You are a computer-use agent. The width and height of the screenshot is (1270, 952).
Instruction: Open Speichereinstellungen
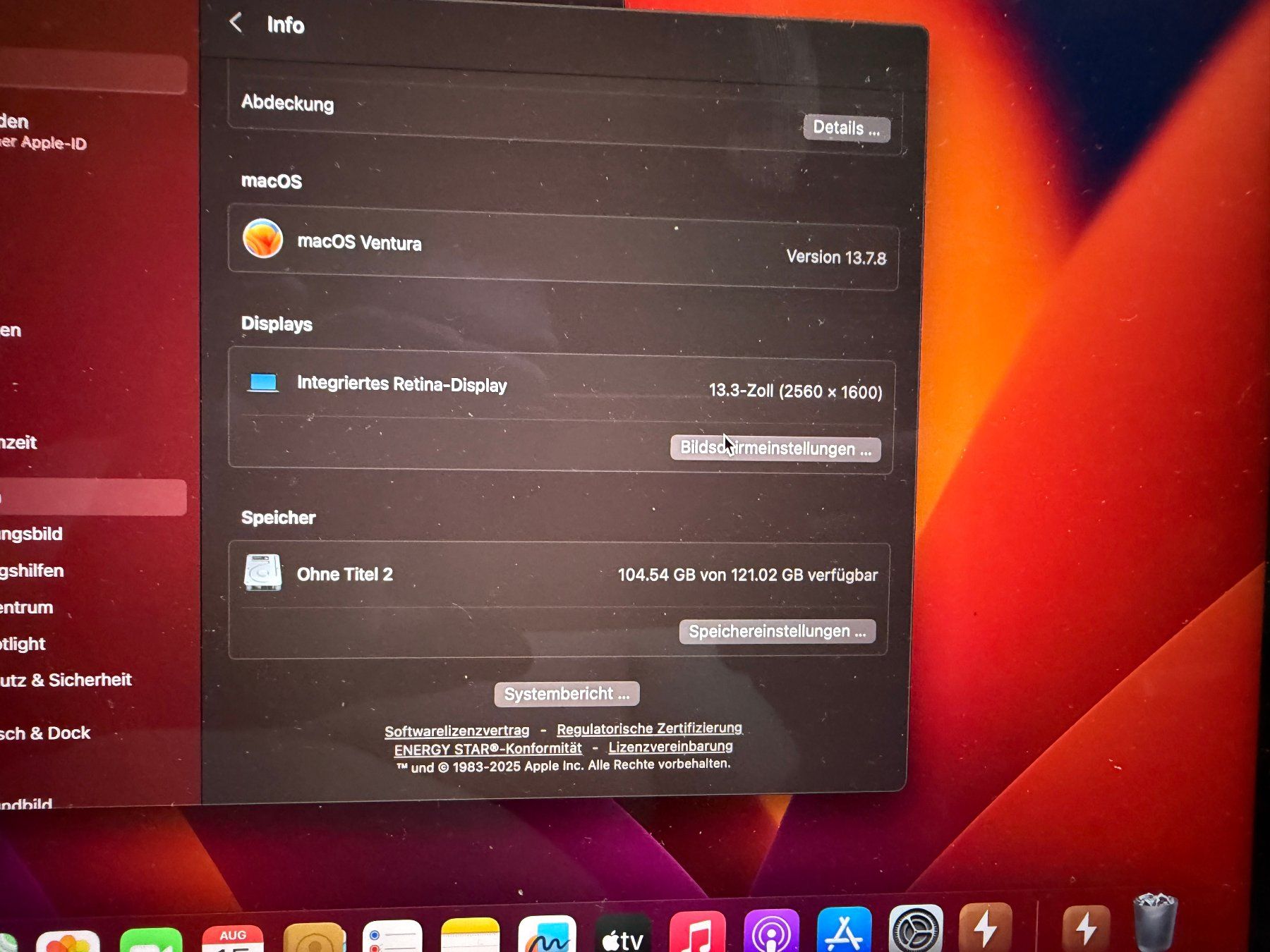point(778,631)
